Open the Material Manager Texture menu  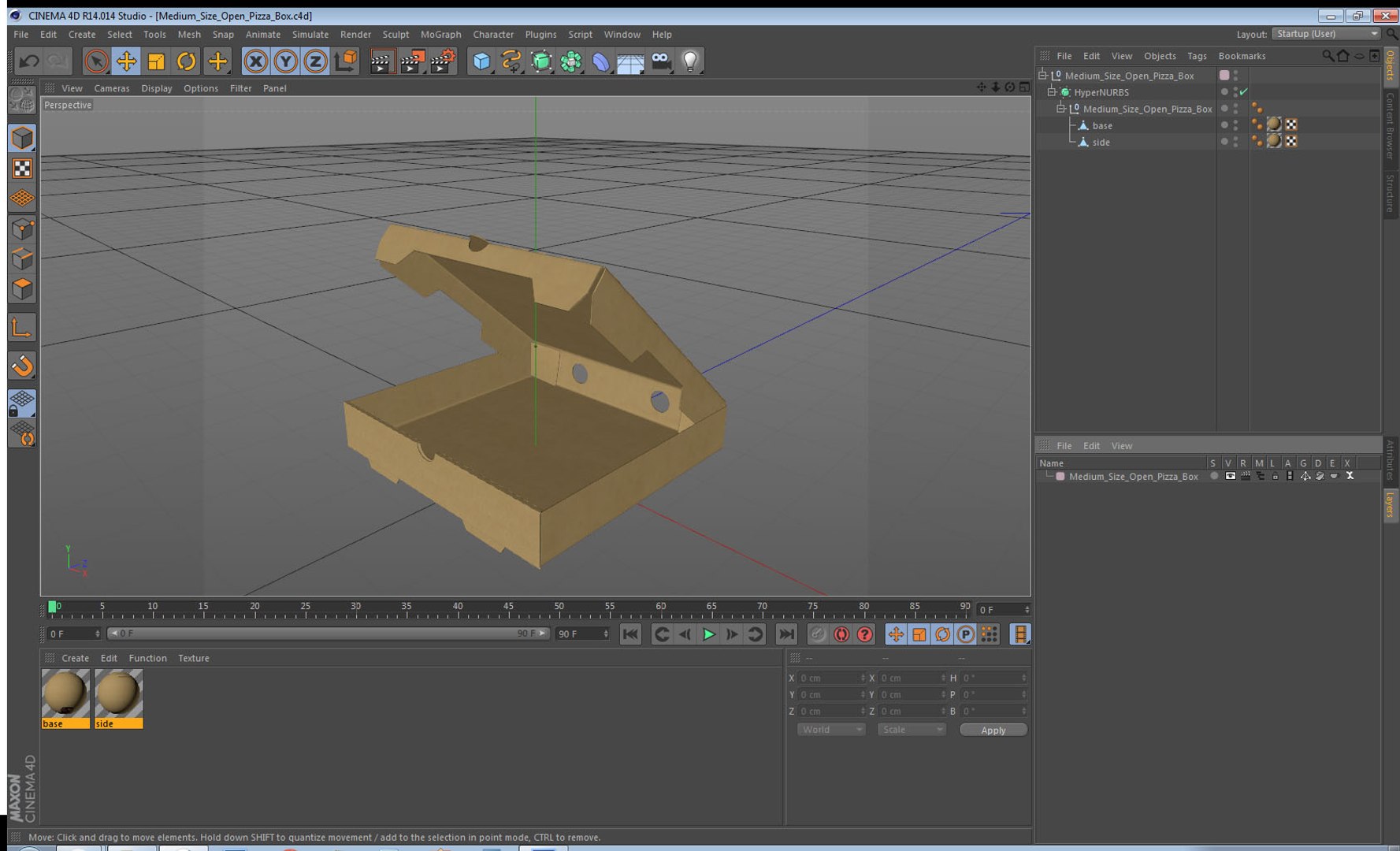click(193, 658)
